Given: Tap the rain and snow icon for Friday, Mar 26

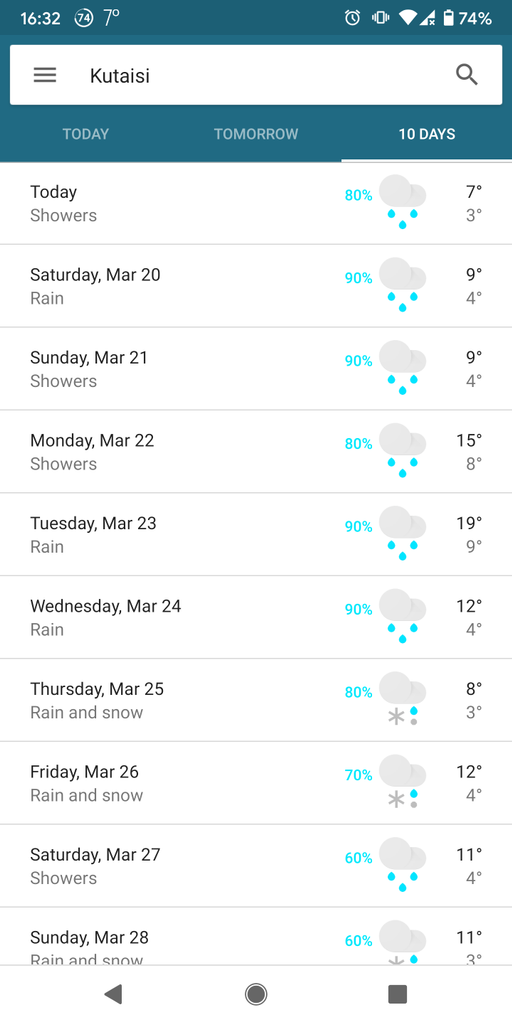Looking at the screenshot, I should [402, 781].
